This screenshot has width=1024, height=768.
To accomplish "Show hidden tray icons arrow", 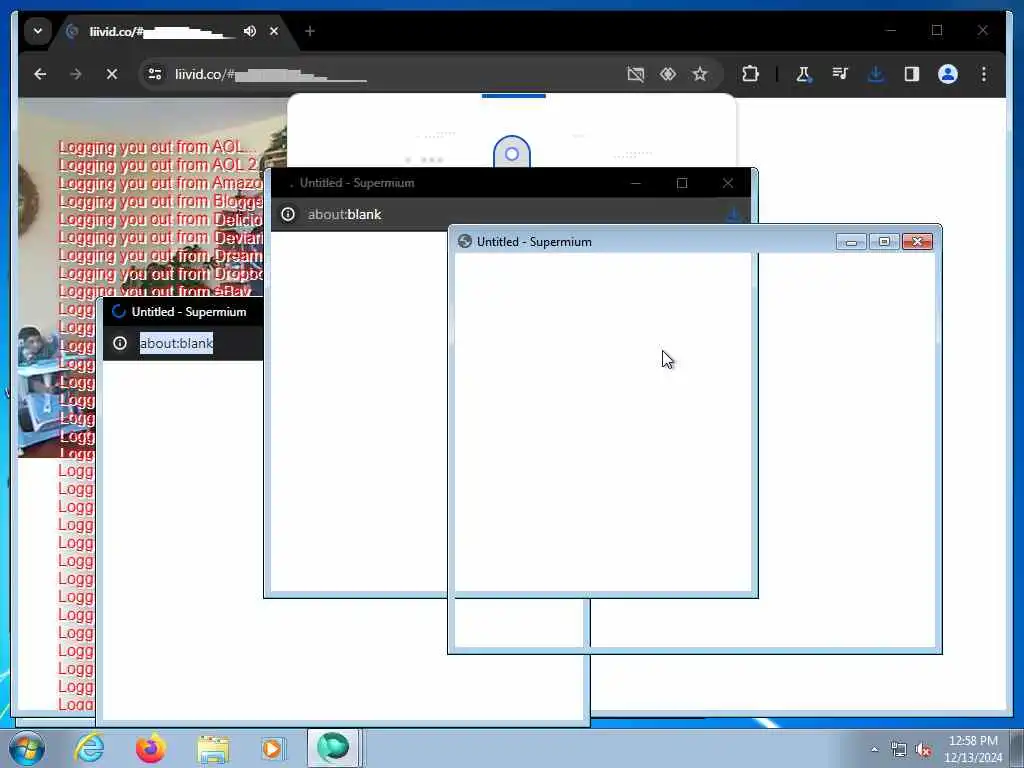I will pos(874,749).
